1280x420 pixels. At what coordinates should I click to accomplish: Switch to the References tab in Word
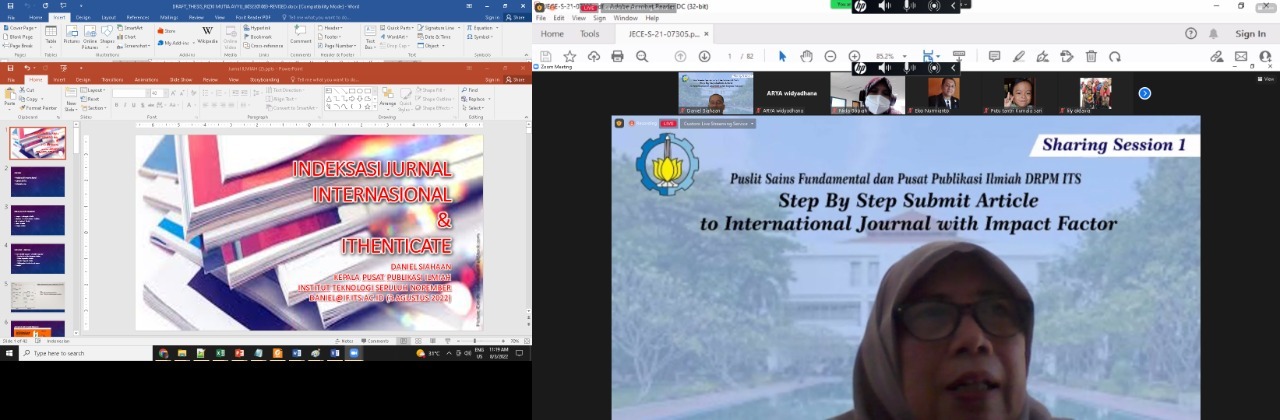click(x=138, y=17)
